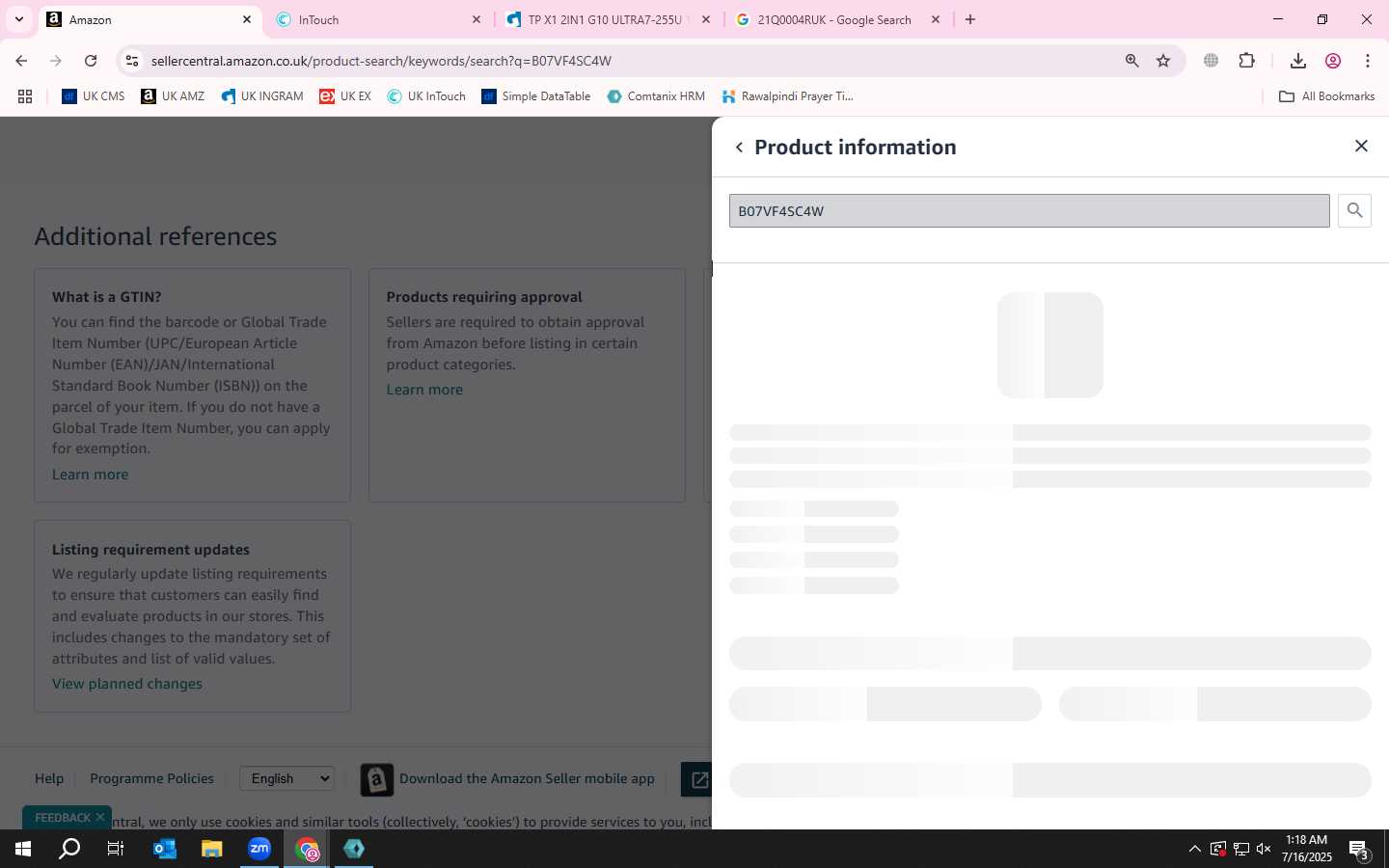The image size is (1389, 868).
Task: Click the muted volume tray icon
Action: (1264, 849)
